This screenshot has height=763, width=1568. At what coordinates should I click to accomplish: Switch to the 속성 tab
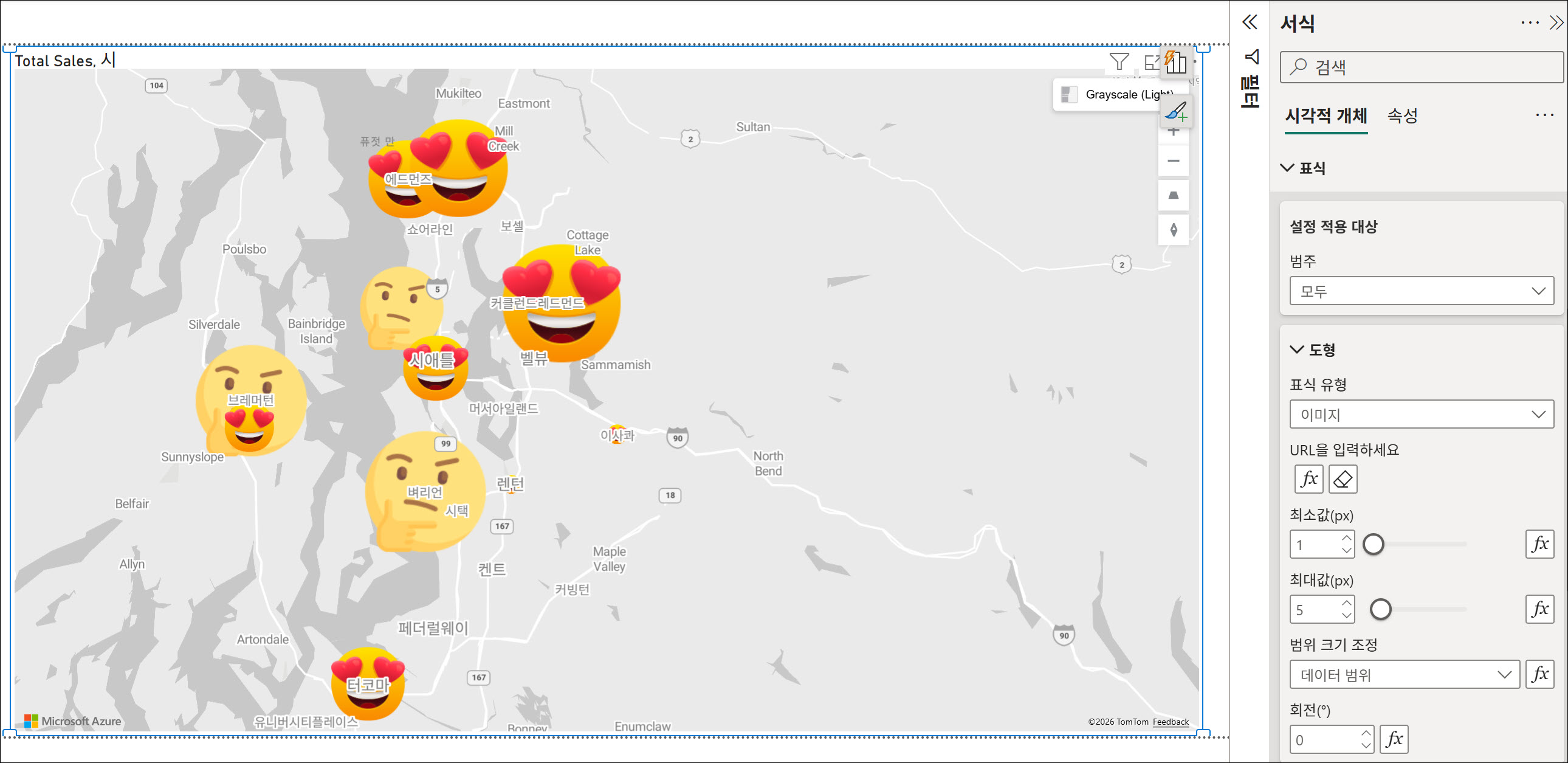1402,116
